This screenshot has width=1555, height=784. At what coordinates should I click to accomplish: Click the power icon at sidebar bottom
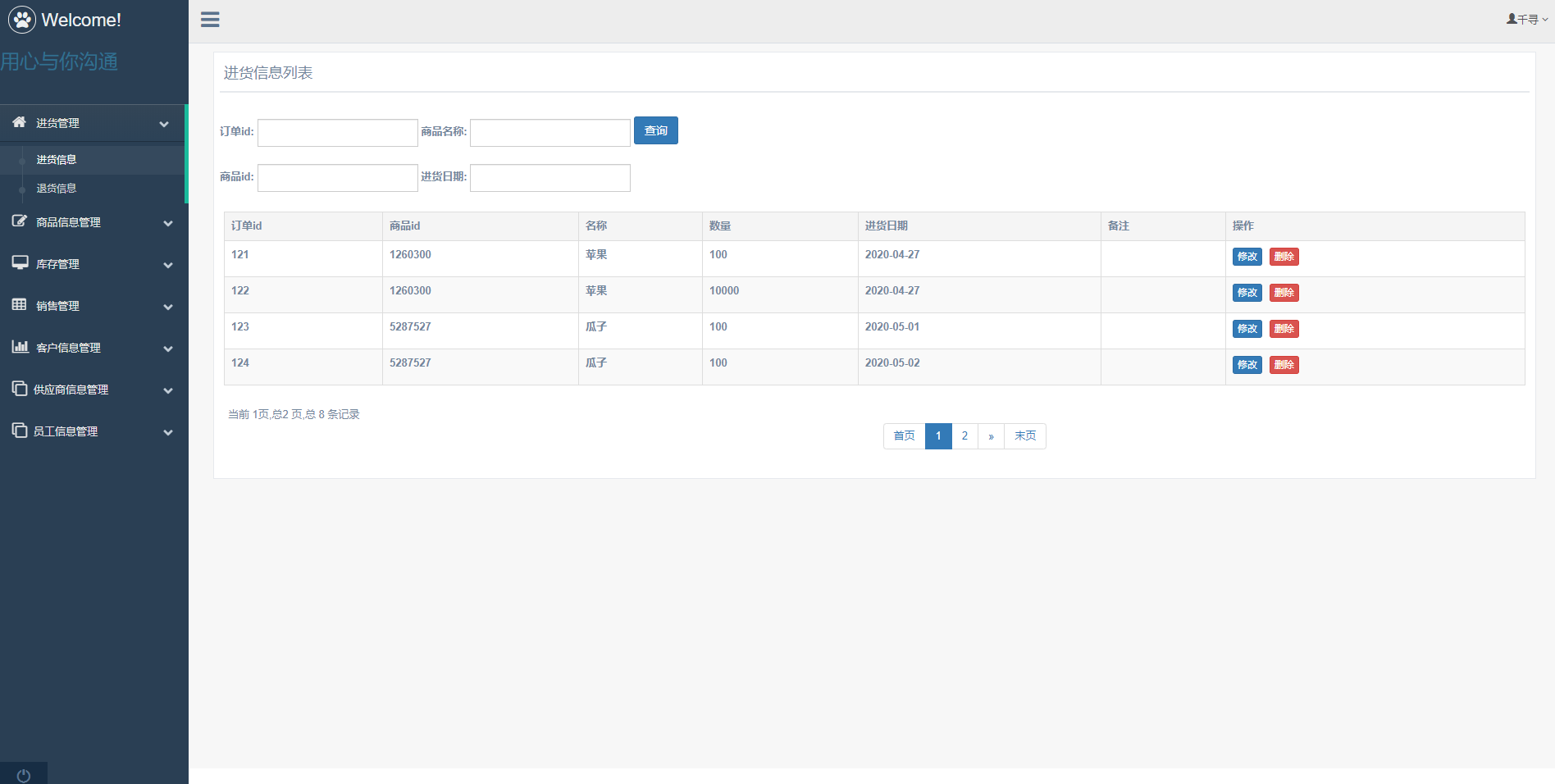(24, 775)
